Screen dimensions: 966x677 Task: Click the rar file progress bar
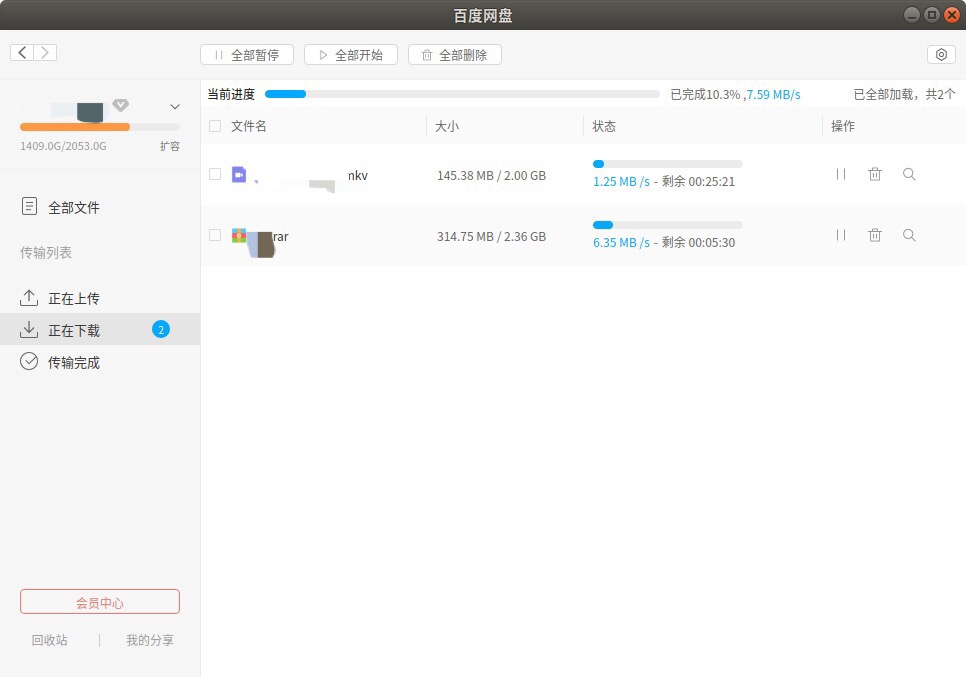click(667, 225)
